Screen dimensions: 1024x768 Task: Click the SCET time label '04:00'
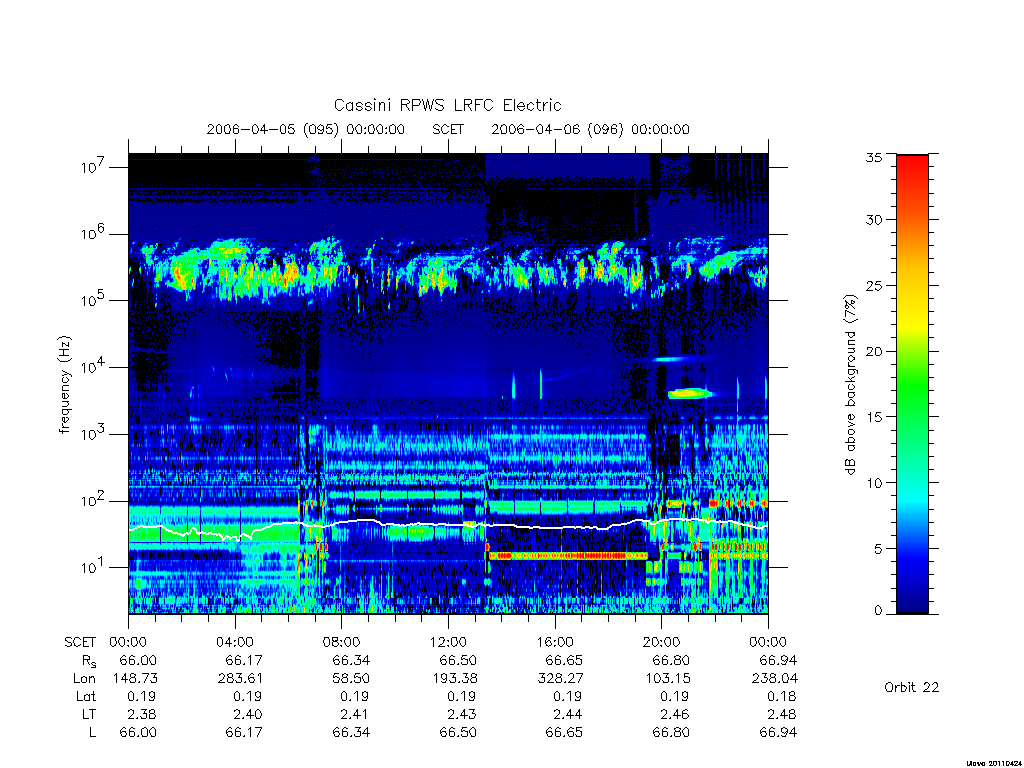235,642
